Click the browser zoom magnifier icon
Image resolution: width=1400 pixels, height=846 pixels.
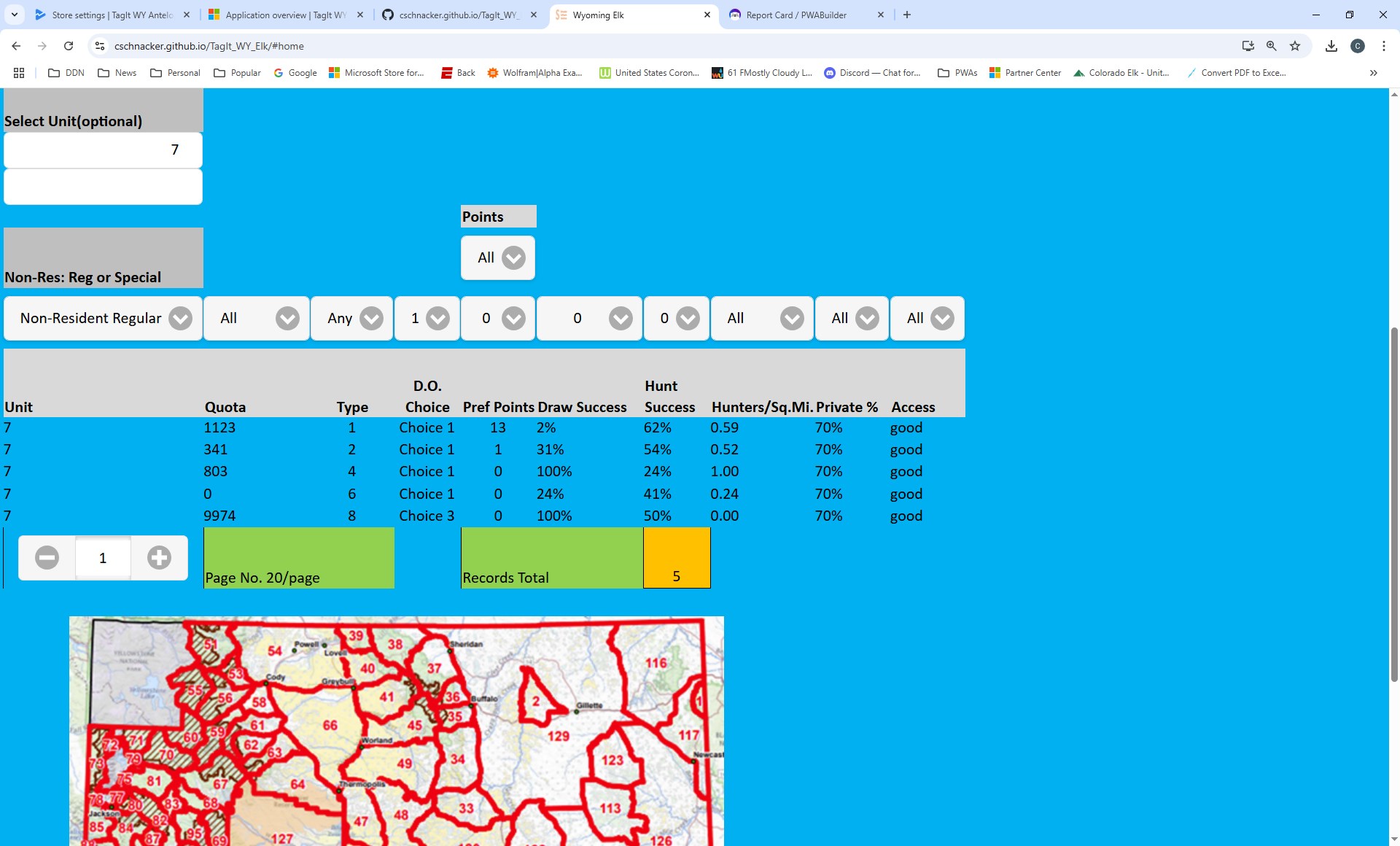[x=1271, y=46]
